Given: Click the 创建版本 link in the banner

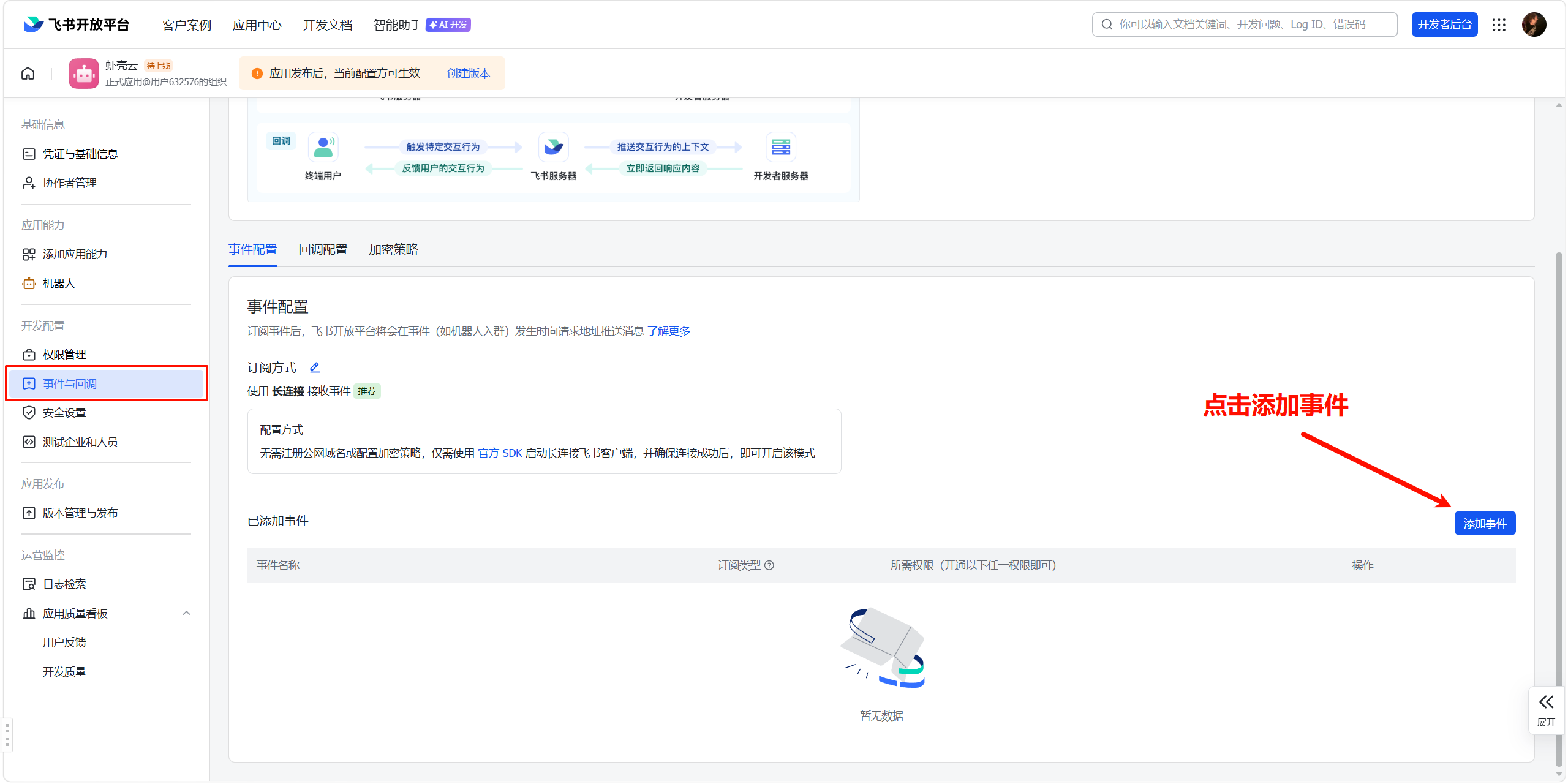Looking at the screenshot, I should pyautogui.click(x=468, y=73).
